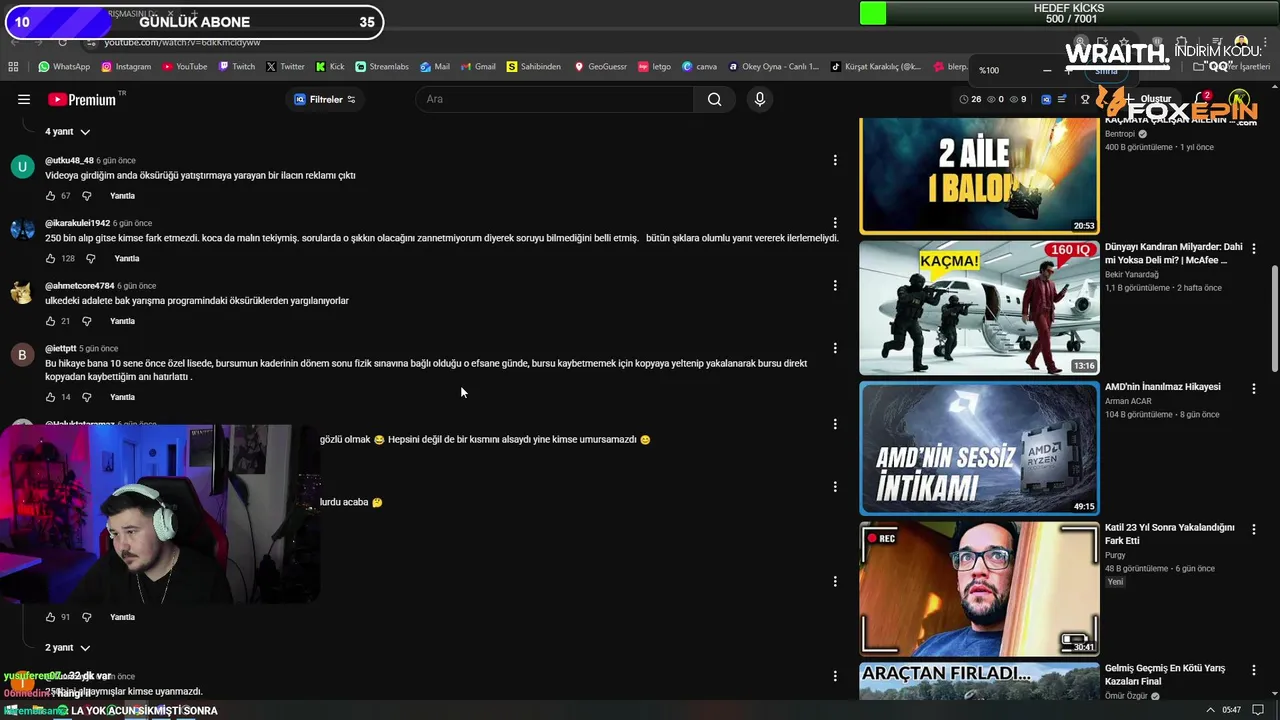Dislike the @ikarakulei1942 comment

tap(90, 258)
